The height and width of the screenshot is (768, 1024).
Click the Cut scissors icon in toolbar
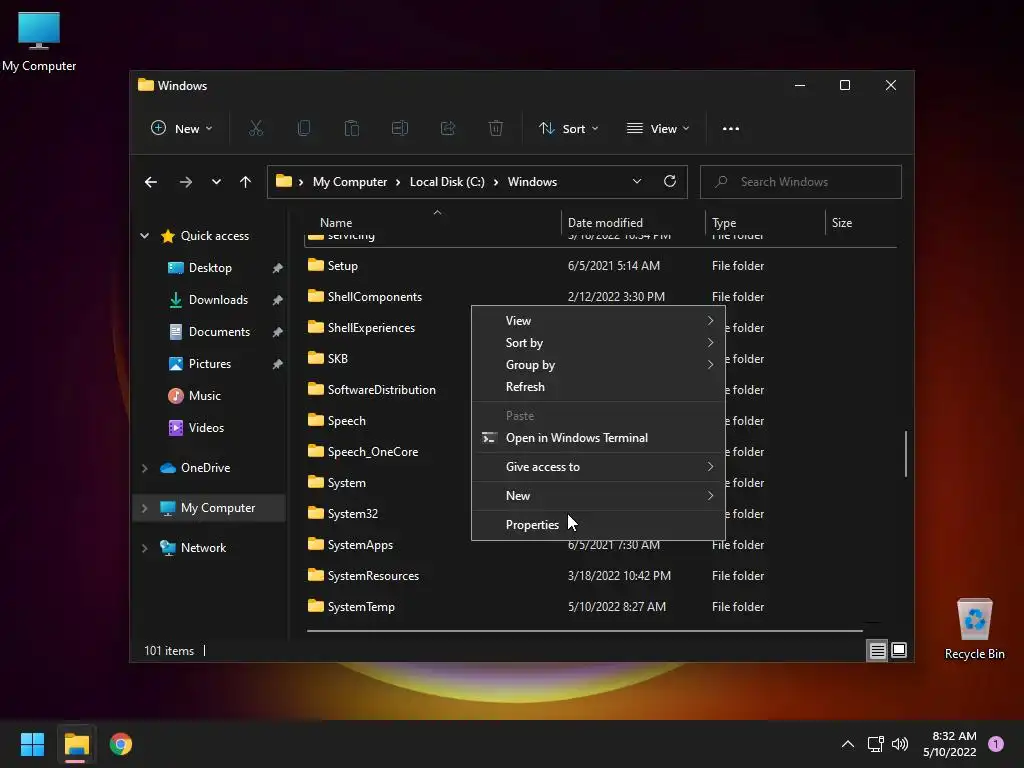click(x=256, y=129)
